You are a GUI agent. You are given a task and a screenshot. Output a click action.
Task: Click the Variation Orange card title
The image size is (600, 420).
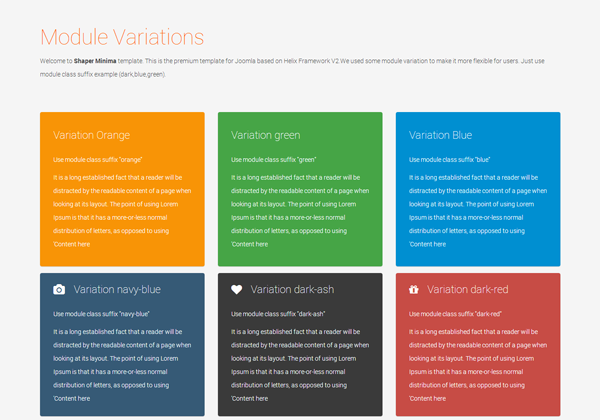tap(91, 135)
